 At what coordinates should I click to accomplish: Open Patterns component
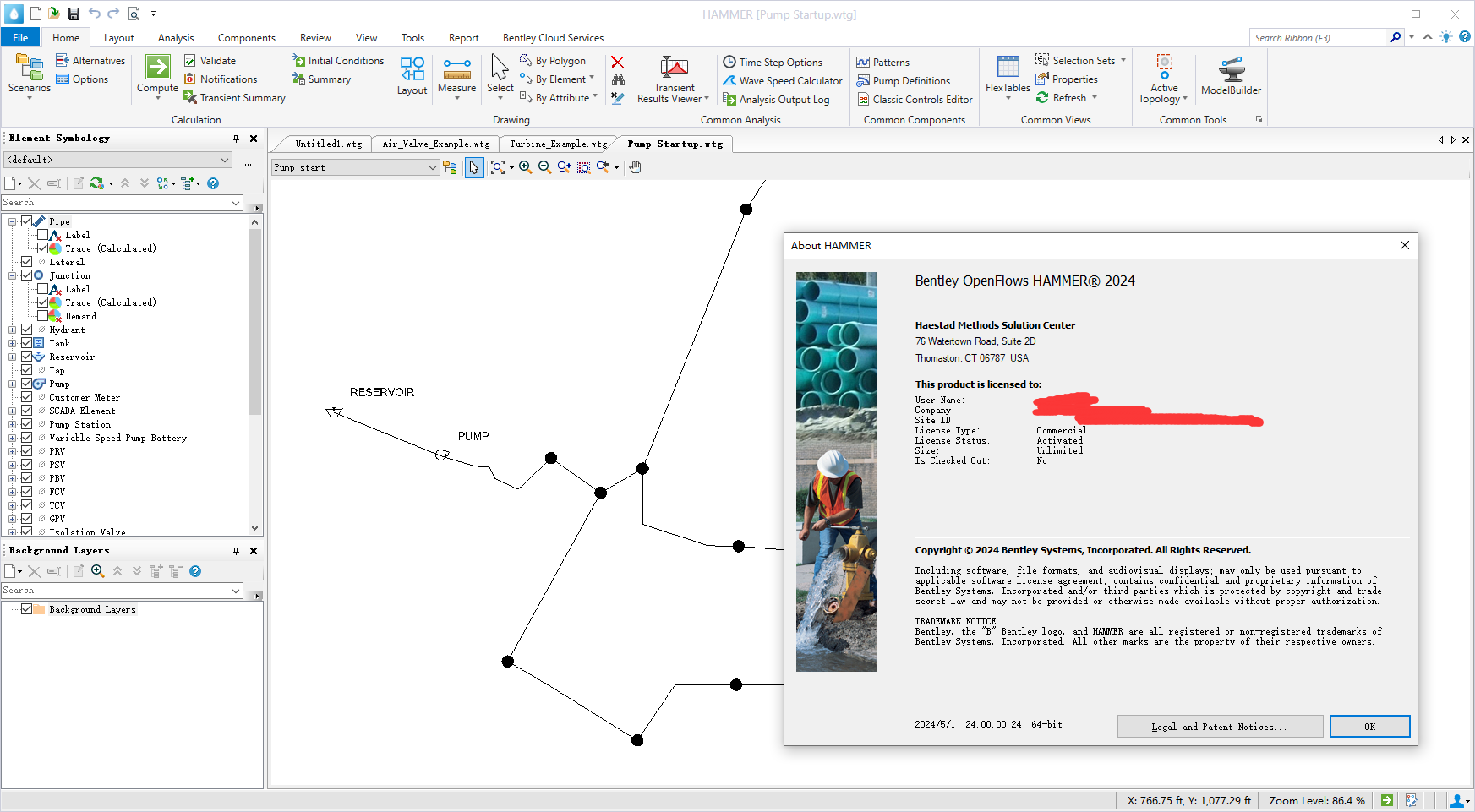pos(883,63)
